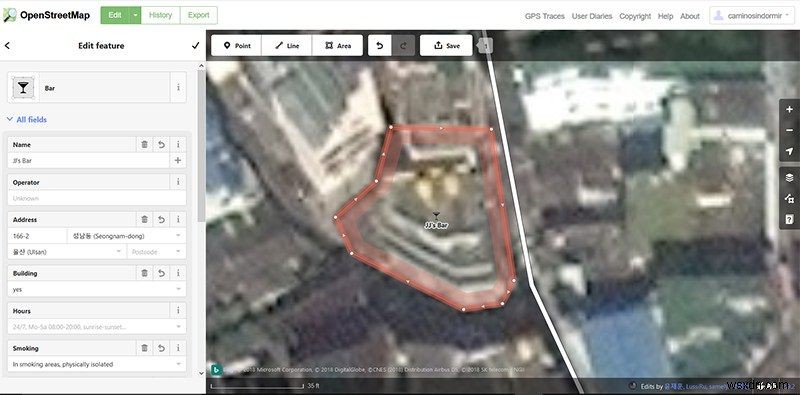
Task: Delete the Building field
Action: (x=144, y=274)
